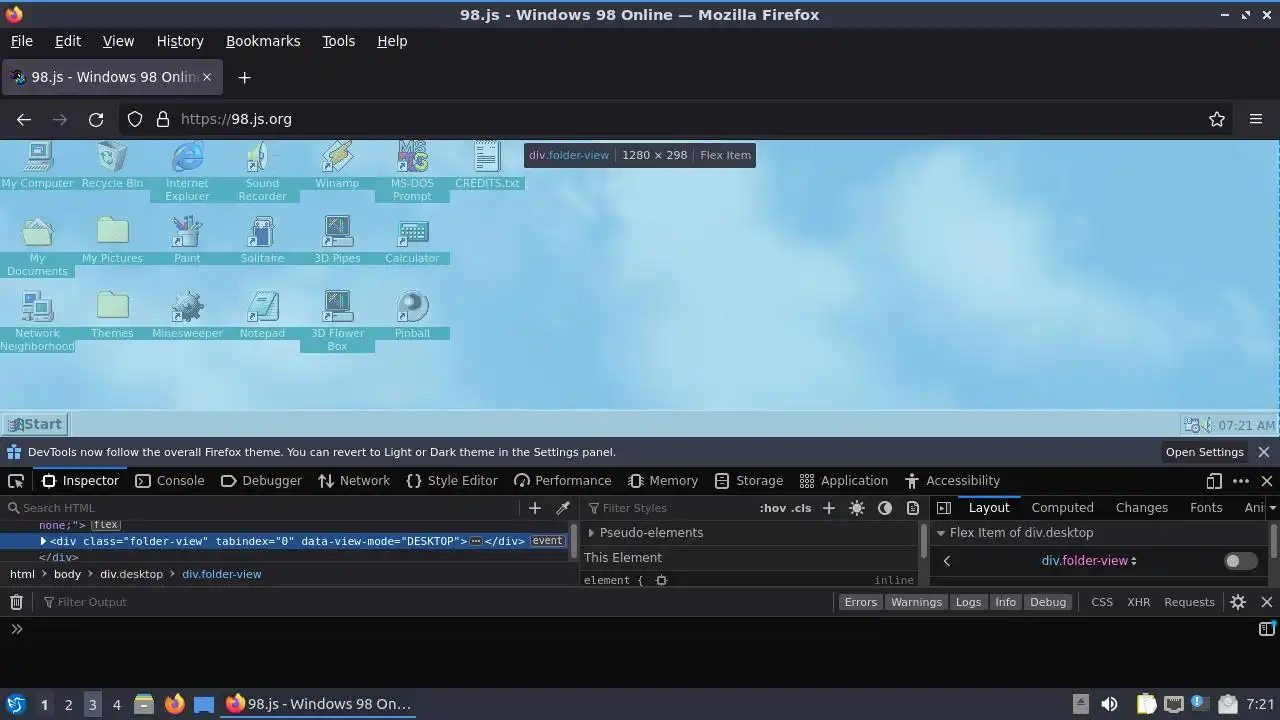Click div.desktop in the breadcrumb
Viewport: 1280px width, 720px height.
click(131, 574)
